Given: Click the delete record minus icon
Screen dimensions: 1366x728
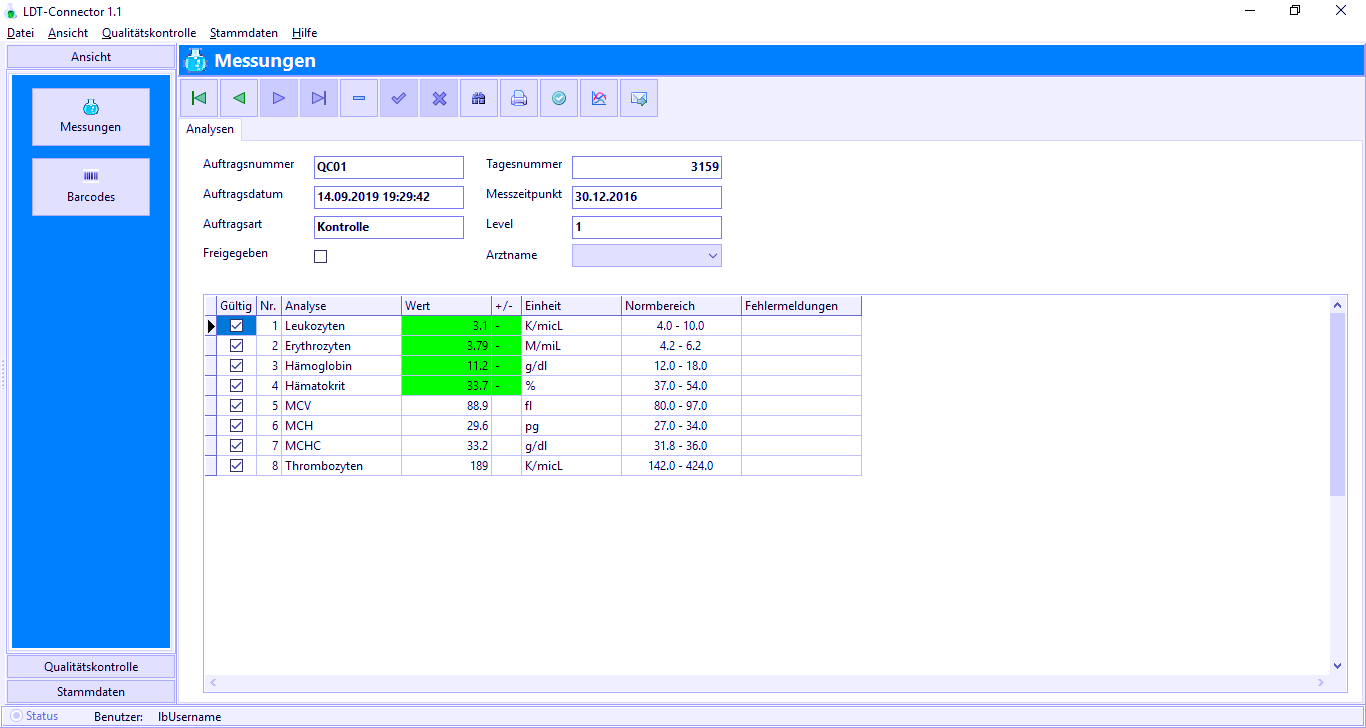Looking at the screenshot, I should pyautogui.click(x=359, y=98).
